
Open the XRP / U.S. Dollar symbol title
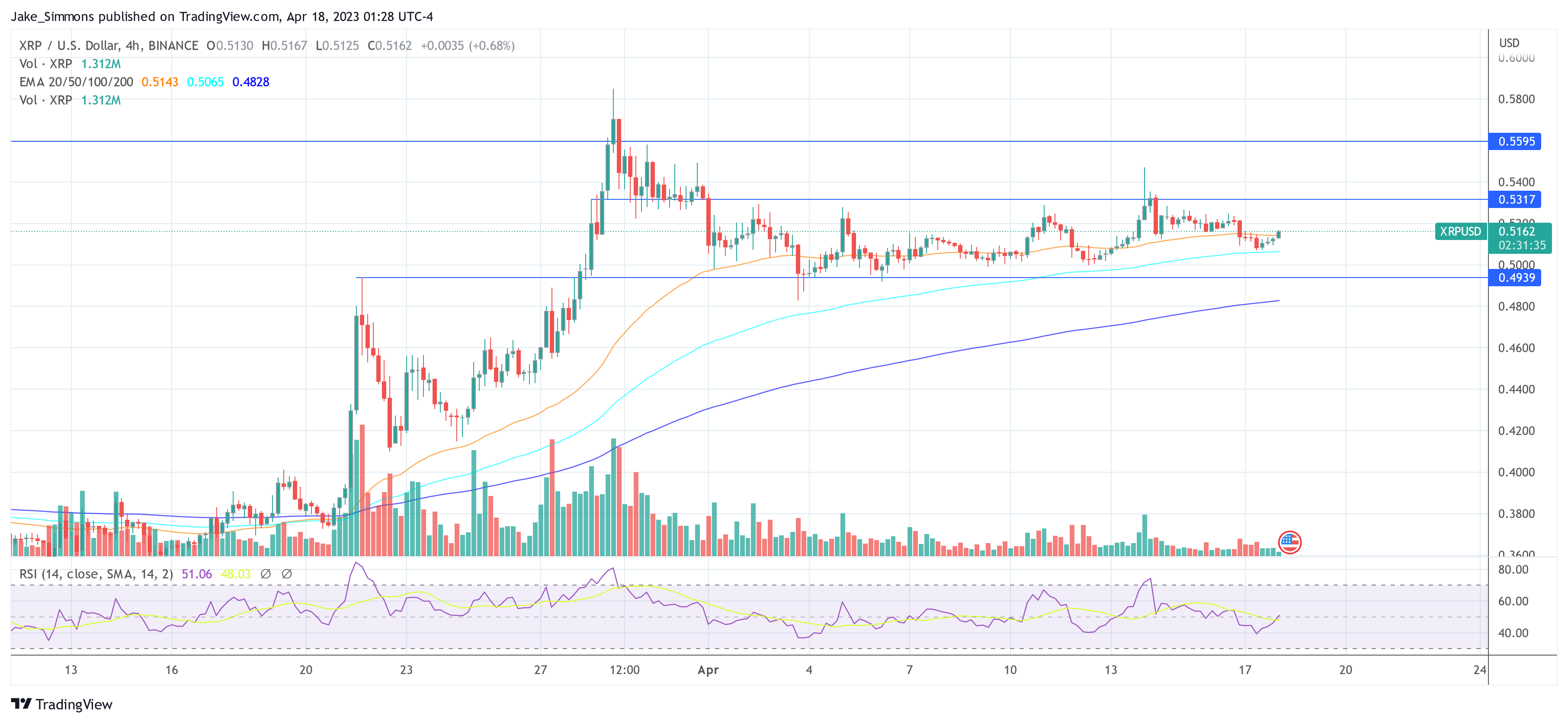[x=108, y=46]
